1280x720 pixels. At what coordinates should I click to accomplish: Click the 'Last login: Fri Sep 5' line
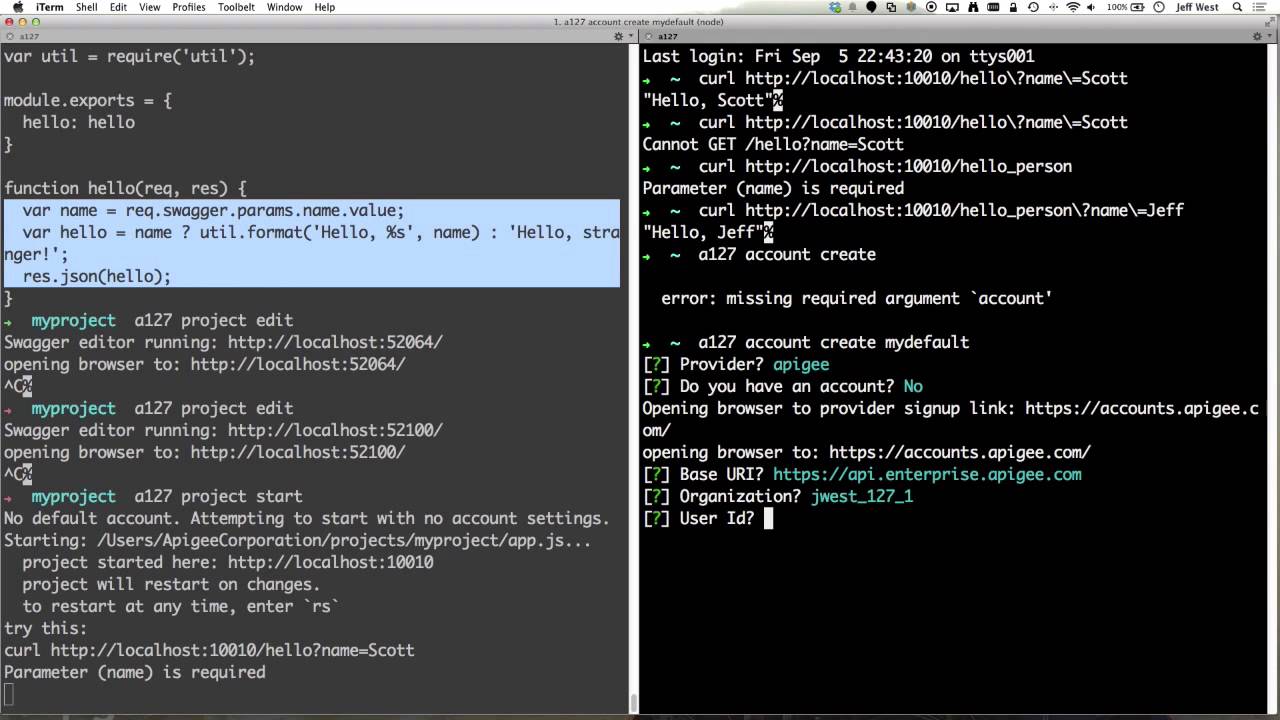[x=838, y=56]
